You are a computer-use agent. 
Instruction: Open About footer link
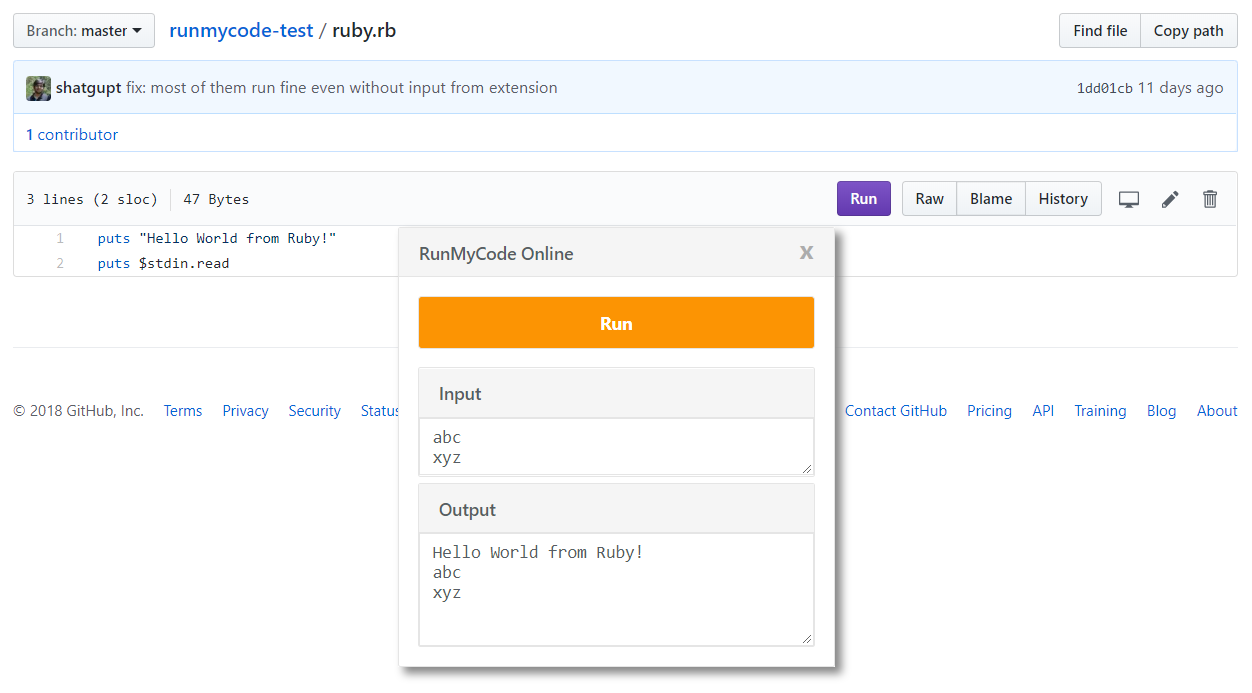point(1217,411)
